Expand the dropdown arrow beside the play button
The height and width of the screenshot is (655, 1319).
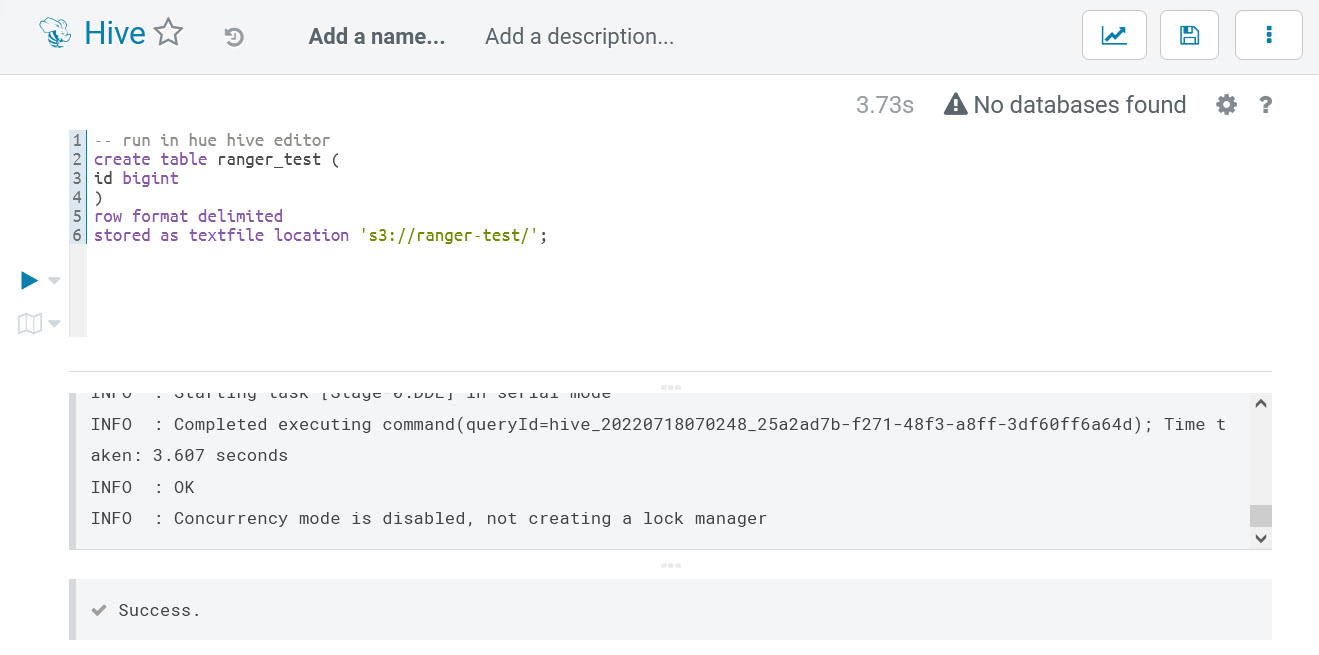(55, 281)
